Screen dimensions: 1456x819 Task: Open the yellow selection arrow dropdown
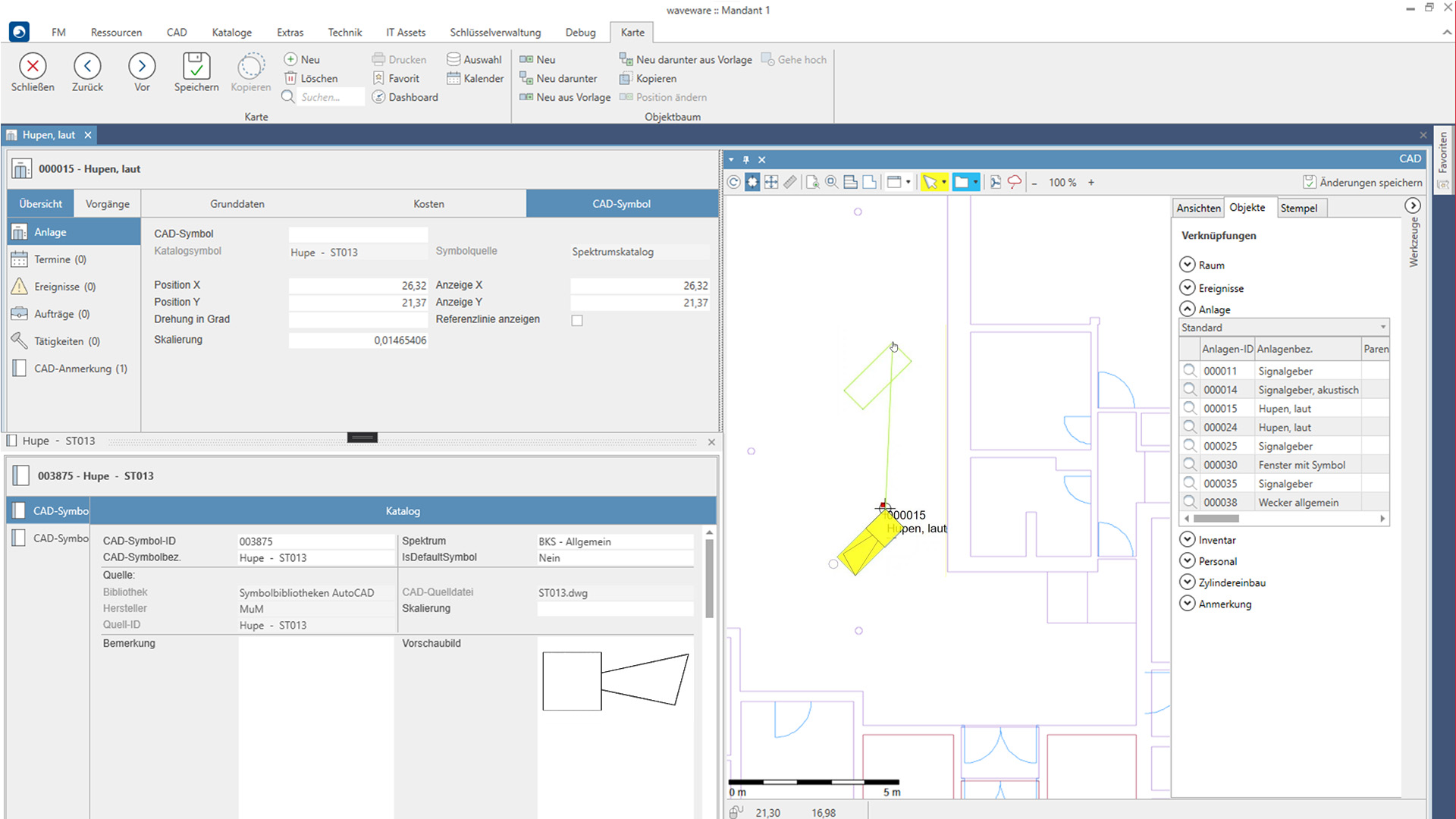(944, 182)
